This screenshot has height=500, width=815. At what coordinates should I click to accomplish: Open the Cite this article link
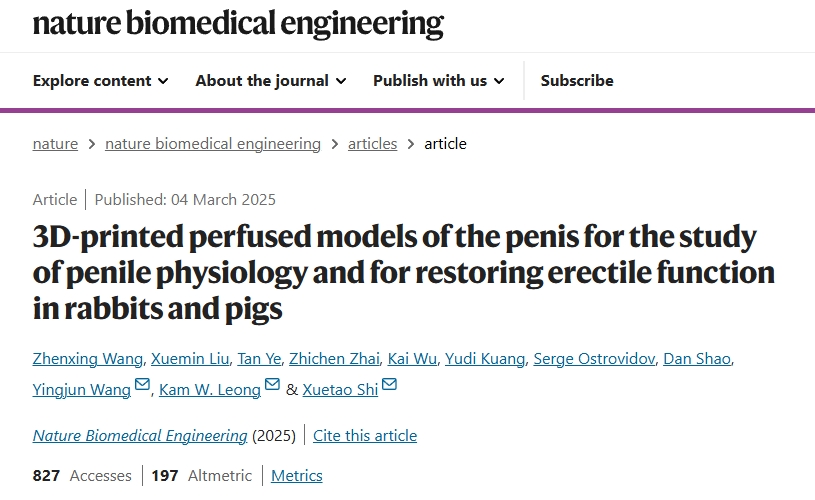coord(365,435)
